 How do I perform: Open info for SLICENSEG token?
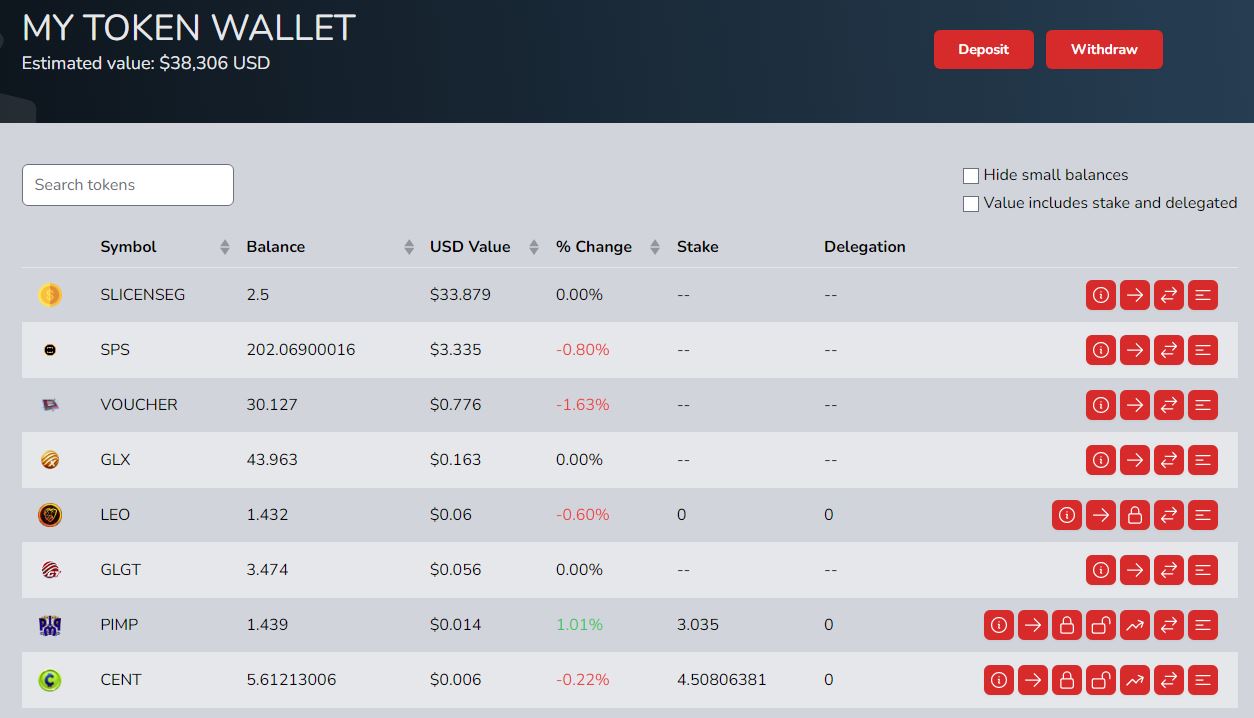1100,295
